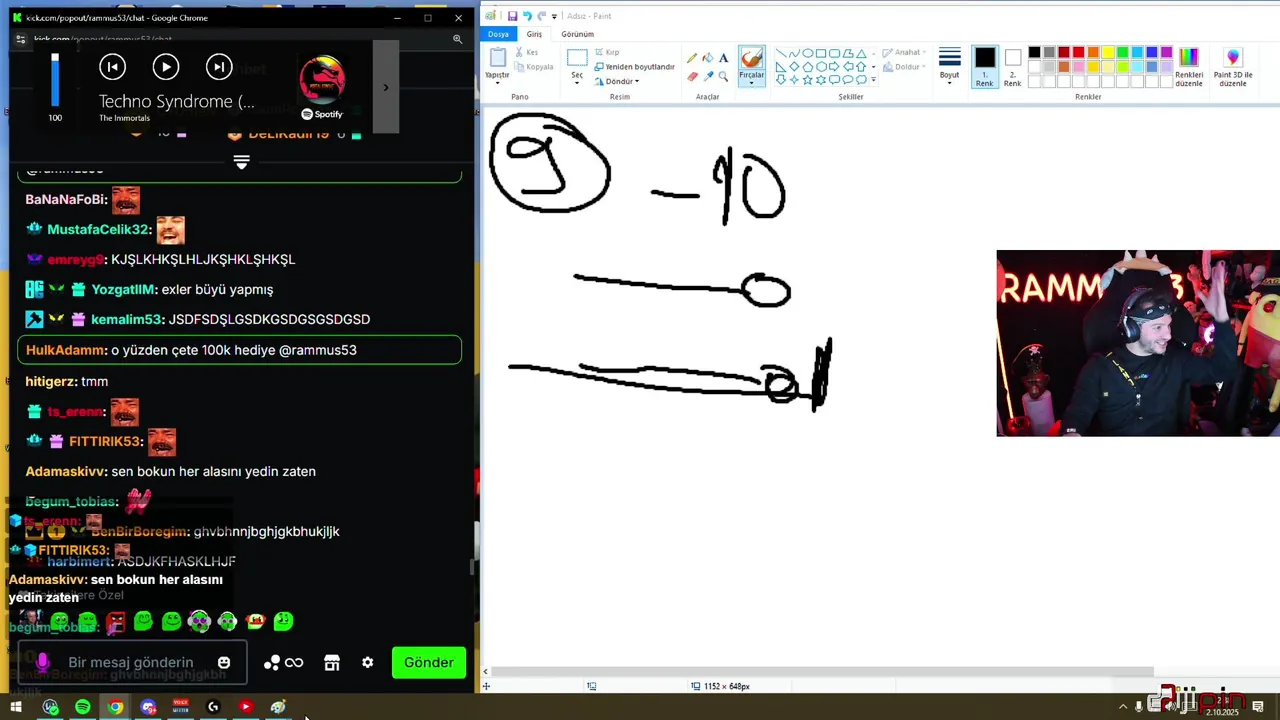Screen dimensions: 1280x720
Task: Click username kemalim53 in chat
Action: click(x=126, y=319)
